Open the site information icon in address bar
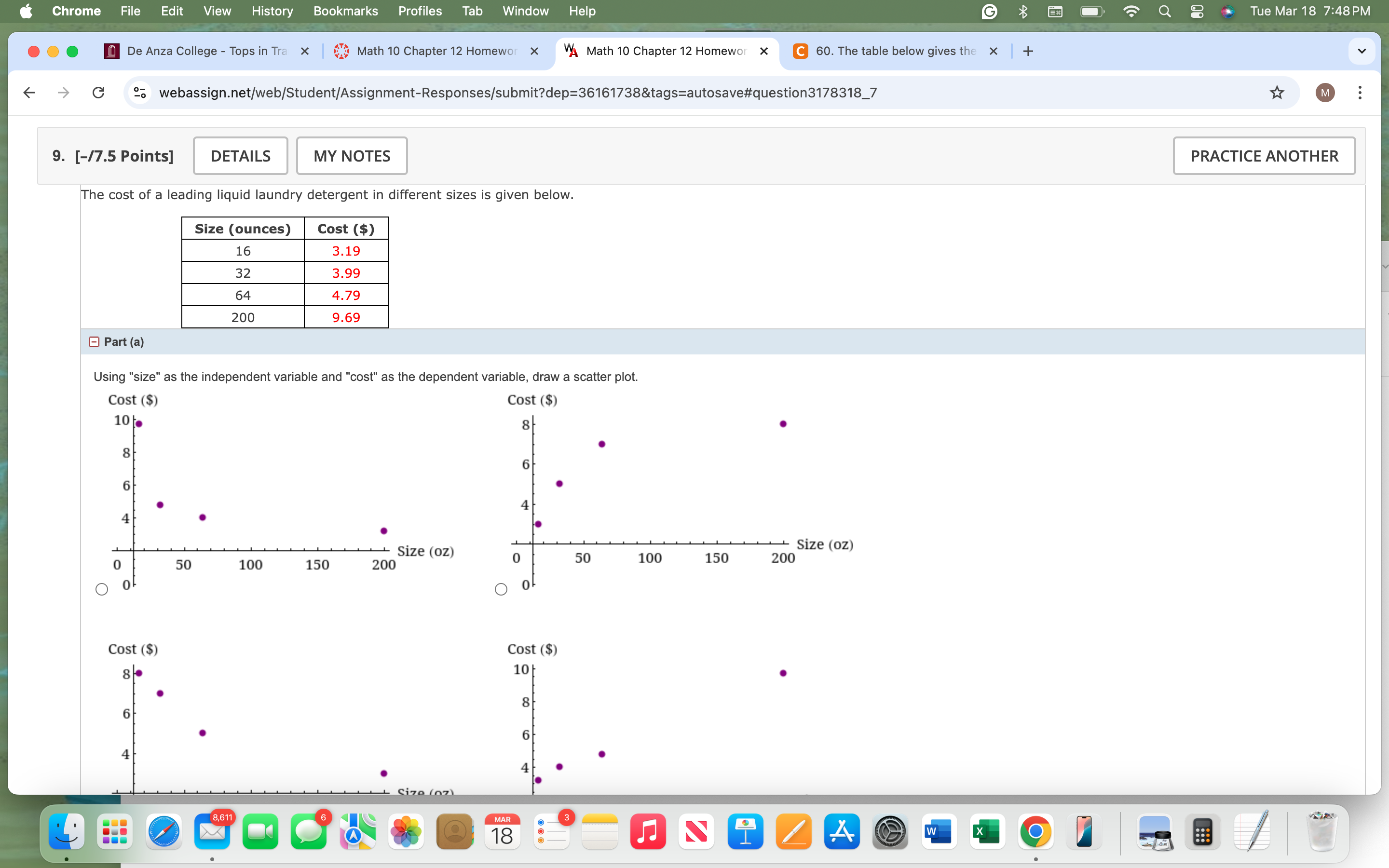 139,93
